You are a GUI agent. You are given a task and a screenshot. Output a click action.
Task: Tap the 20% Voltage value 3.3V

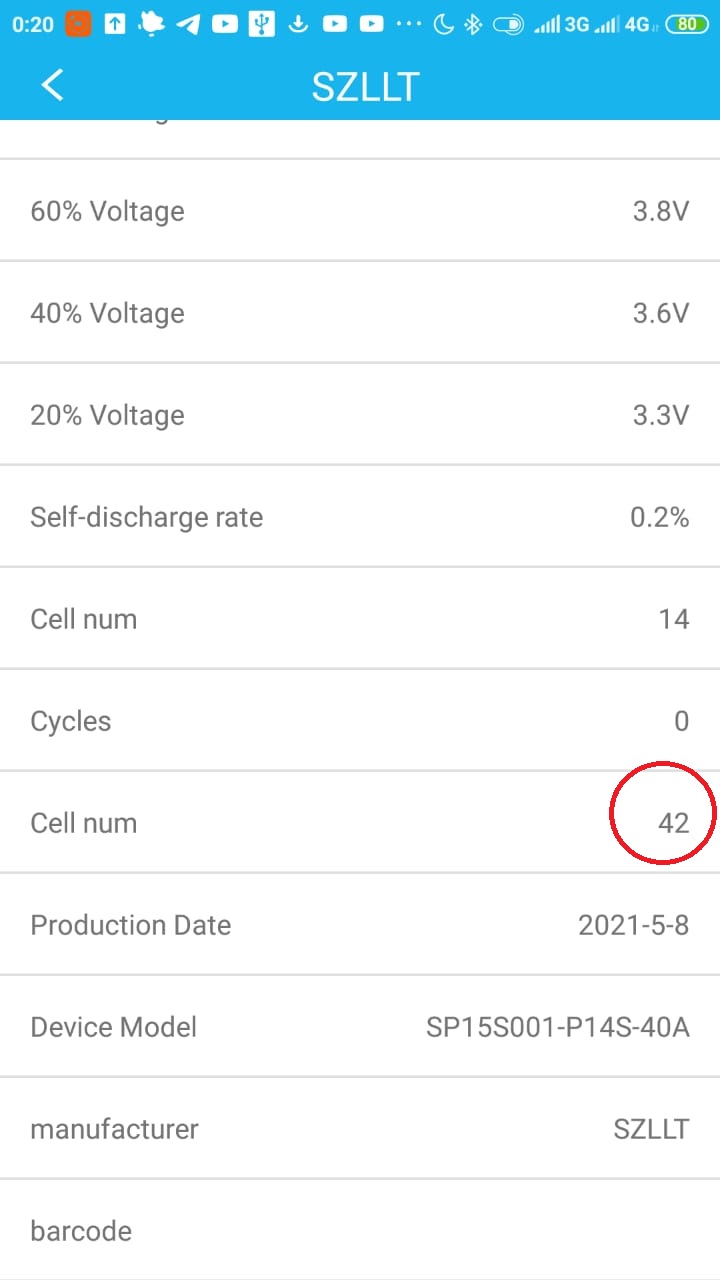[x=660, y=415]
